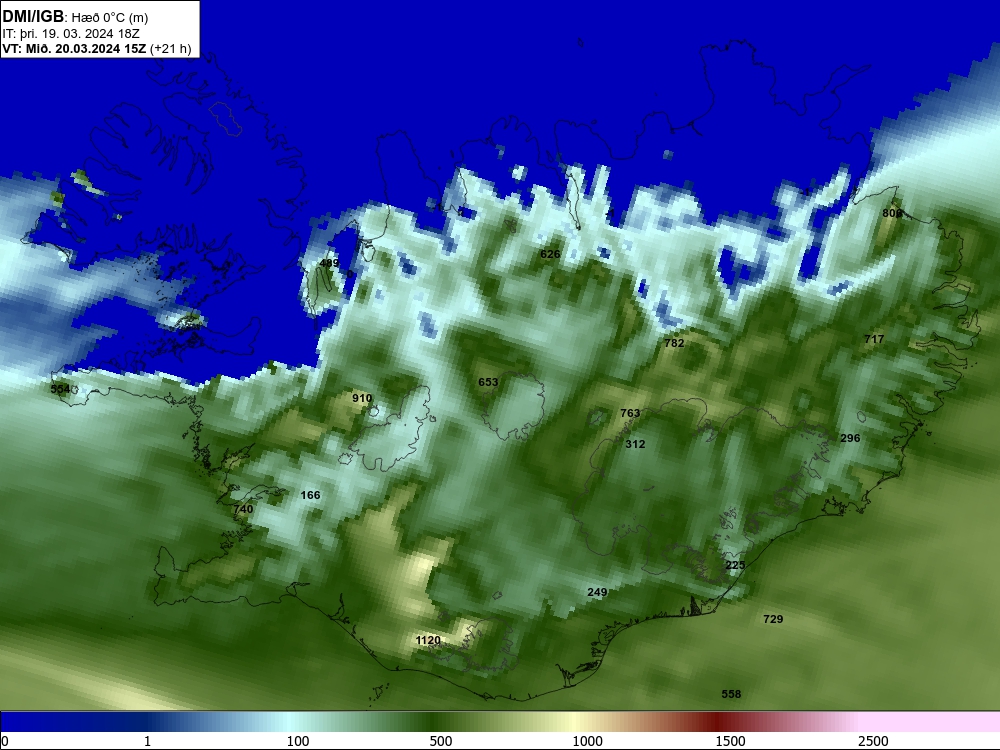Click the map value 312

[635, 444]
